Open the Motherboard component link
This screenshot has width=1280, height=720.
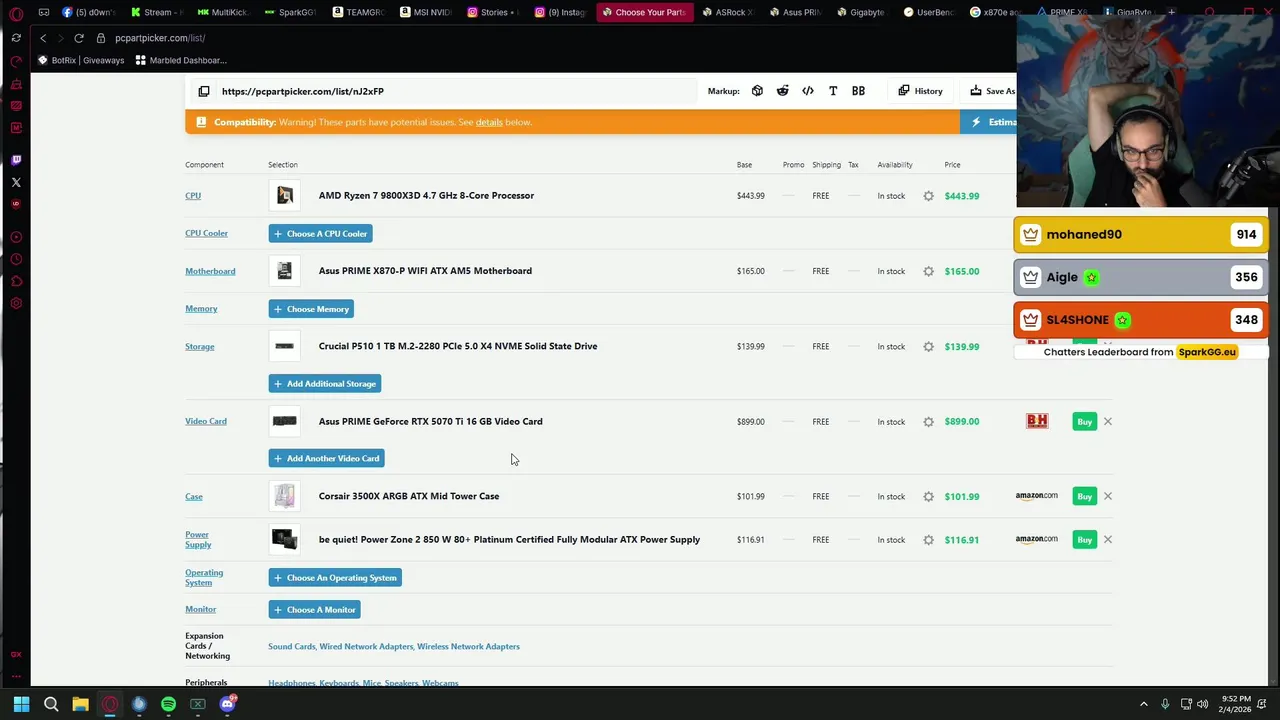click(210, 271)
